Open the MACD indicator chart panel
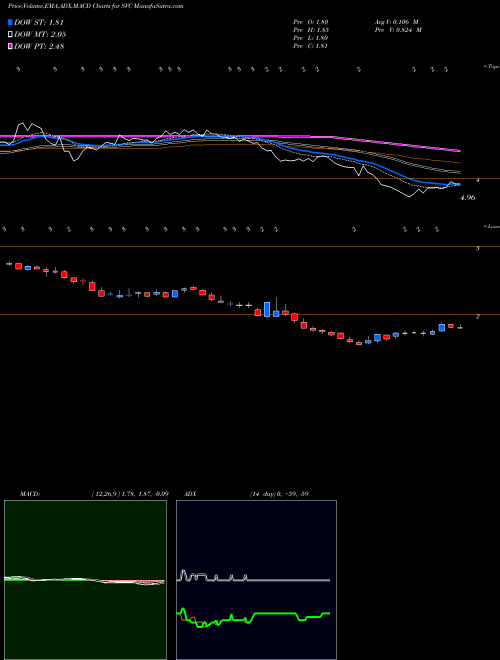This screenshot has height=660, width=500. tap(85, 580)
